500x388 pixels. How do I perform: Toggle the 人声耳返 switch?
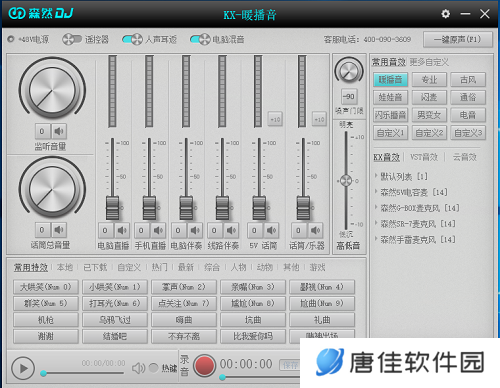132,39
